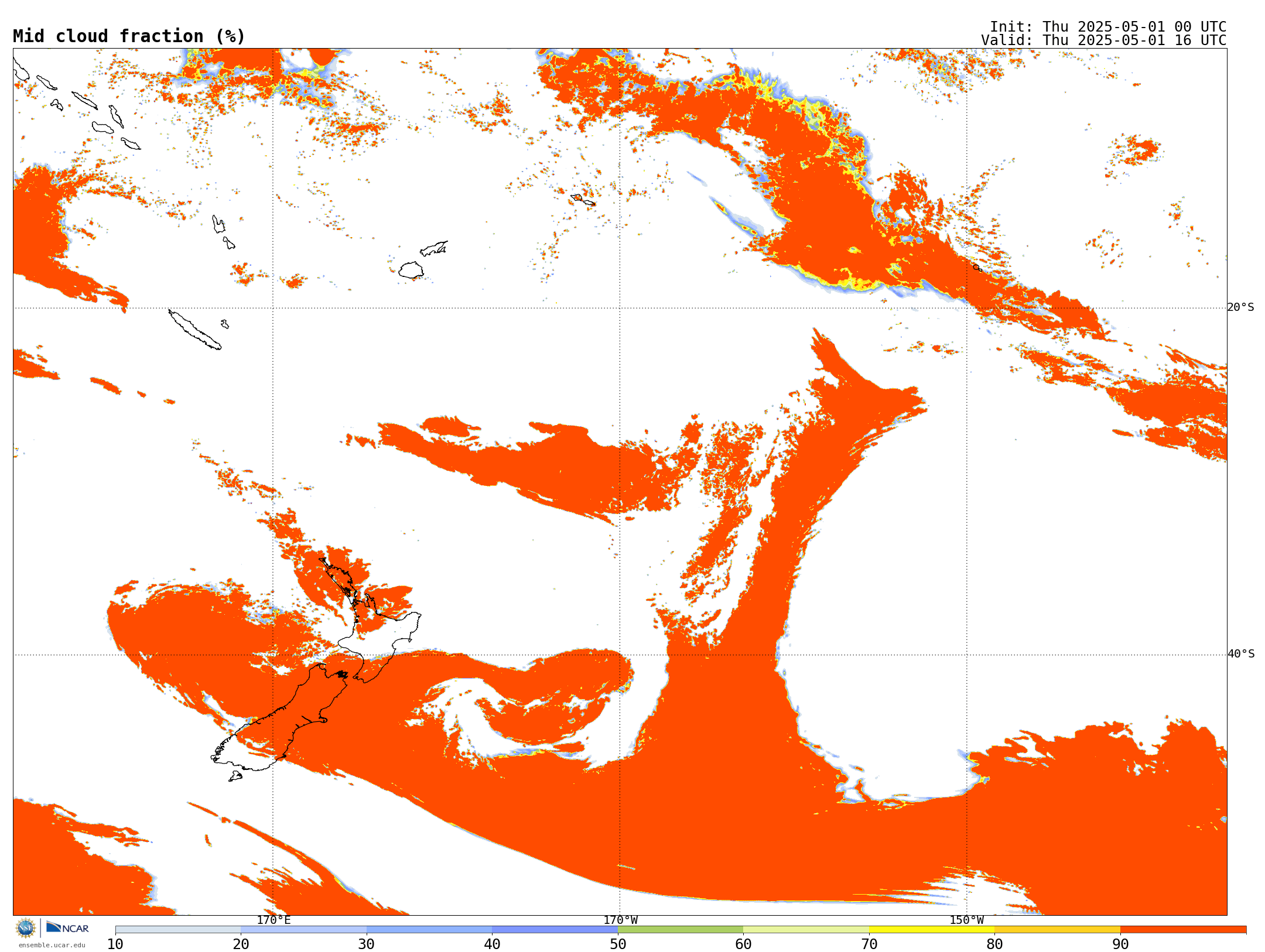The width and height of the screenshot is (1265, 952).
Task: Click the NSF logo icon
Action: point(26,928)
